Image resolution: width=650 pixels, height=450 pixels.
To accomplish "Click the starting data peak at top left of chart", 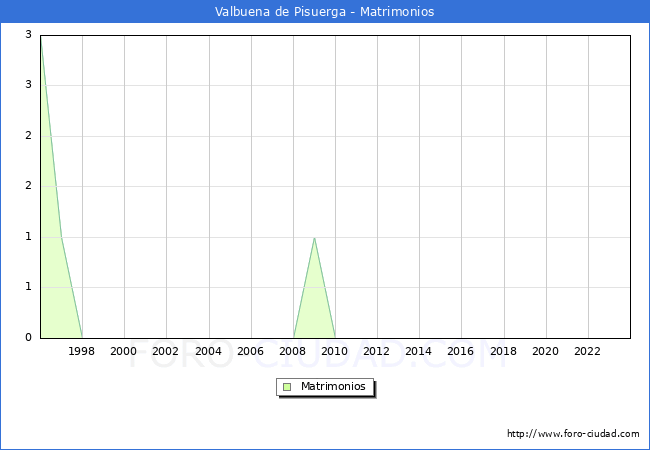I will coord(40,38).
